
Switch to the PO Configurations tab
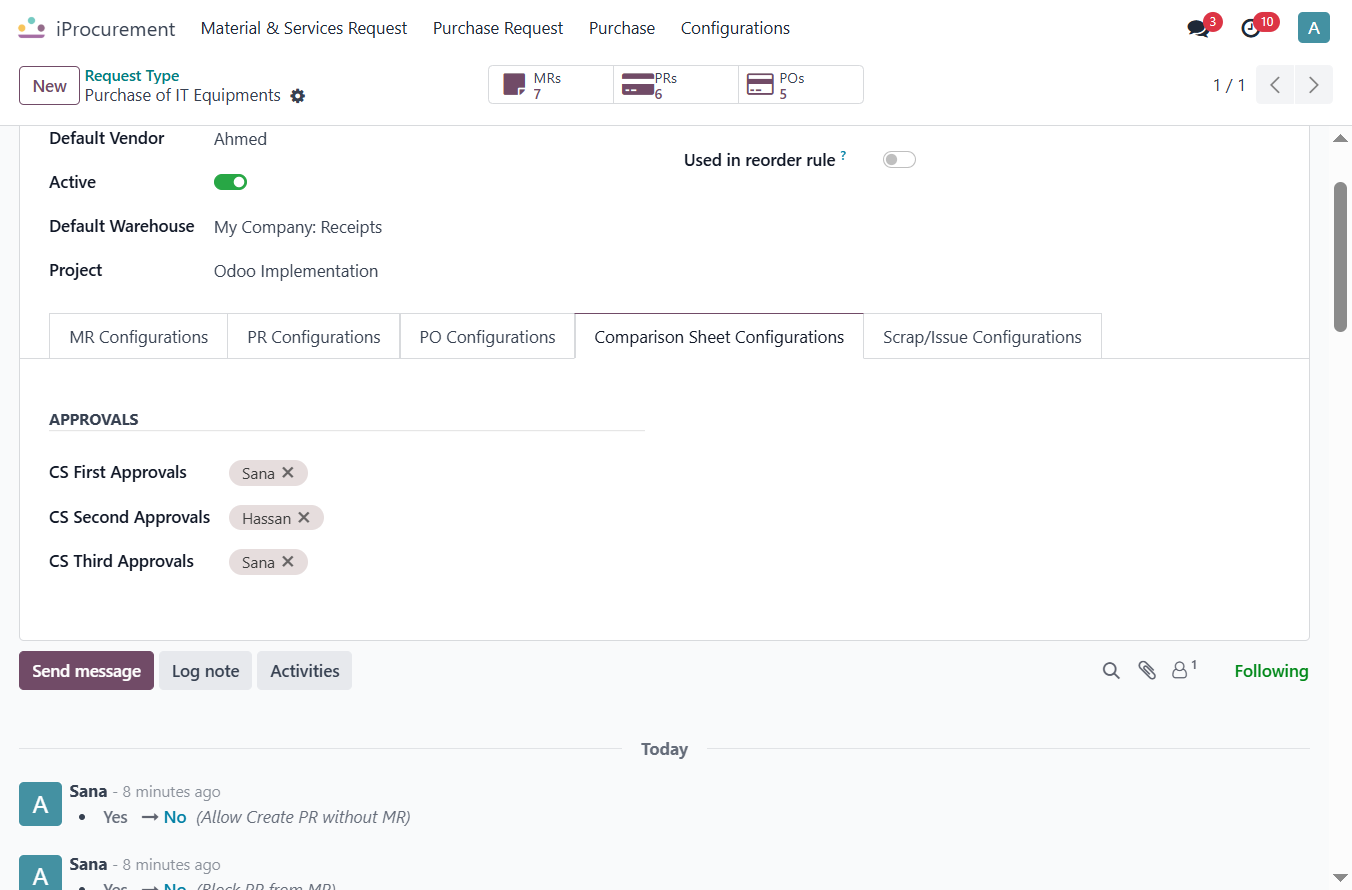[x=487, y=337]
